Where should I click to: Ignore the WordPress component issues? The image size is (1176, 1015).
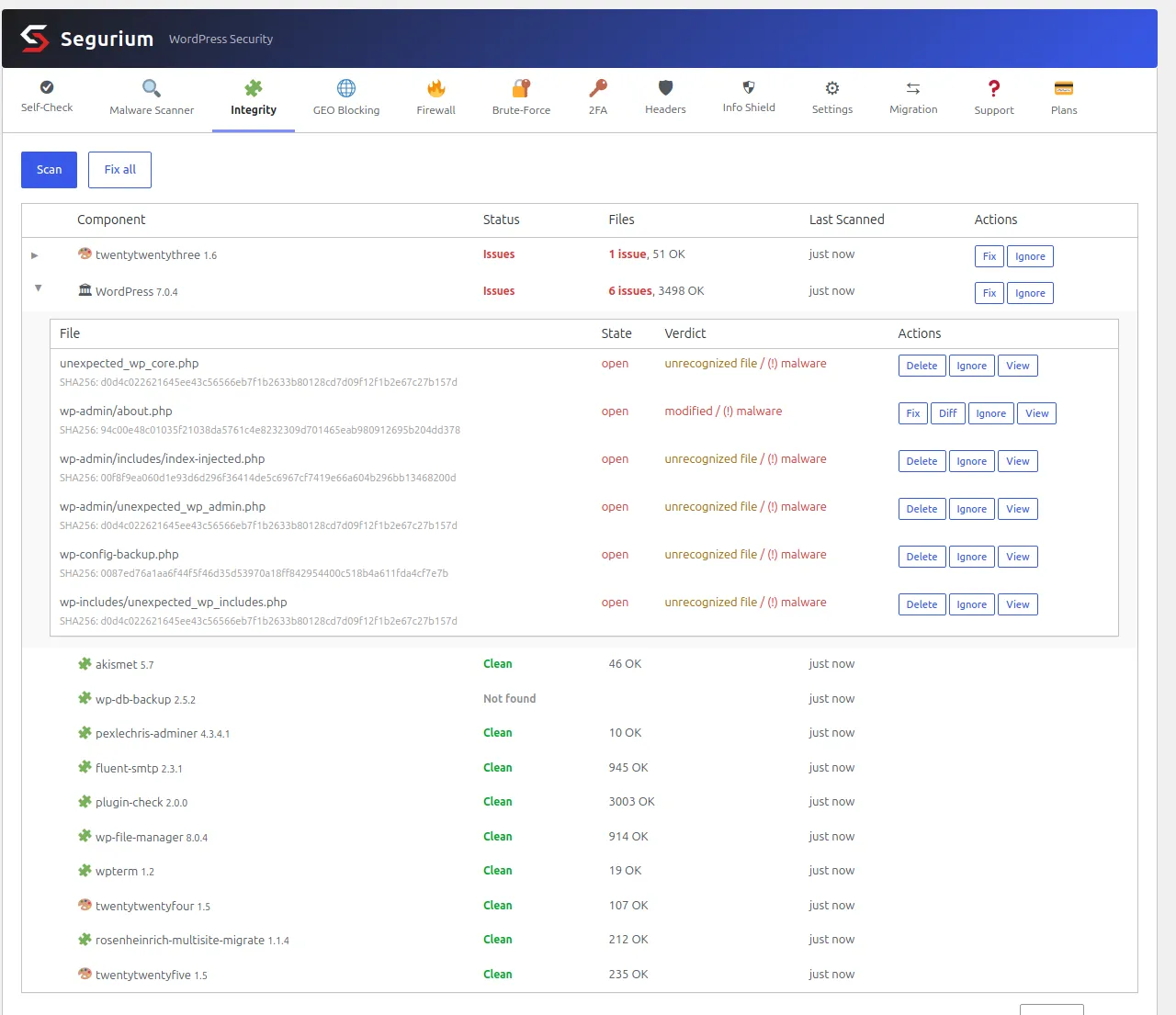coord(1030,293)
